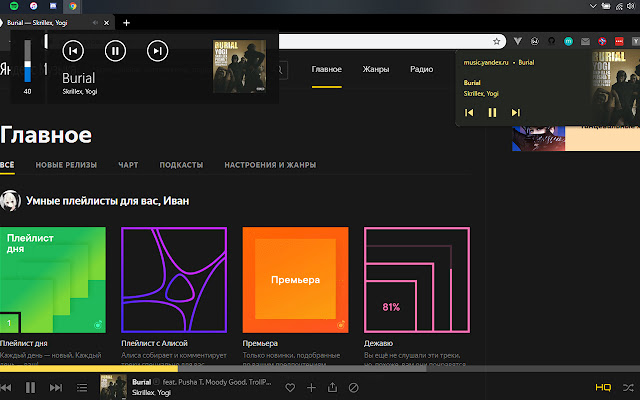Open the network connection tray icon
This screenshot has height=400, width=640.
coord(619,6)
